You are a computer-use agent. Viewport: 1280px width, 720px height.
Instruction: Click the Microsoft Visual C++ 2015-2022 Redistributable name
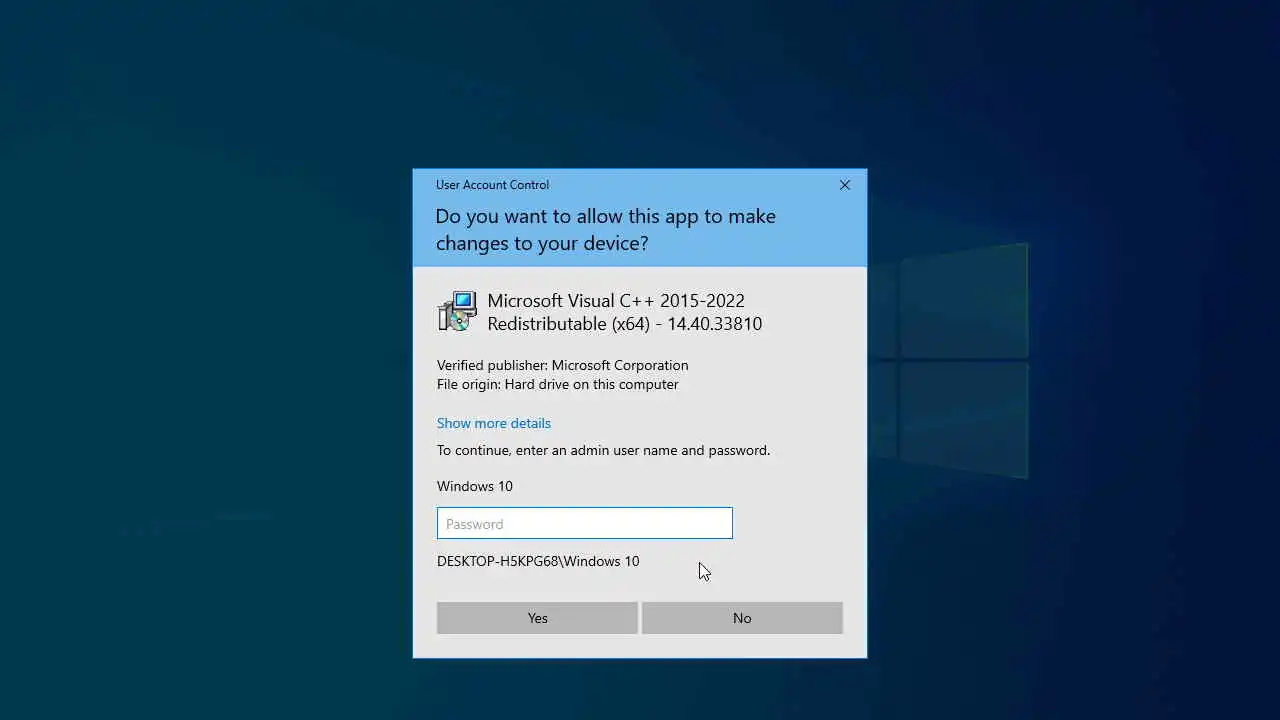tap(625, 312)
